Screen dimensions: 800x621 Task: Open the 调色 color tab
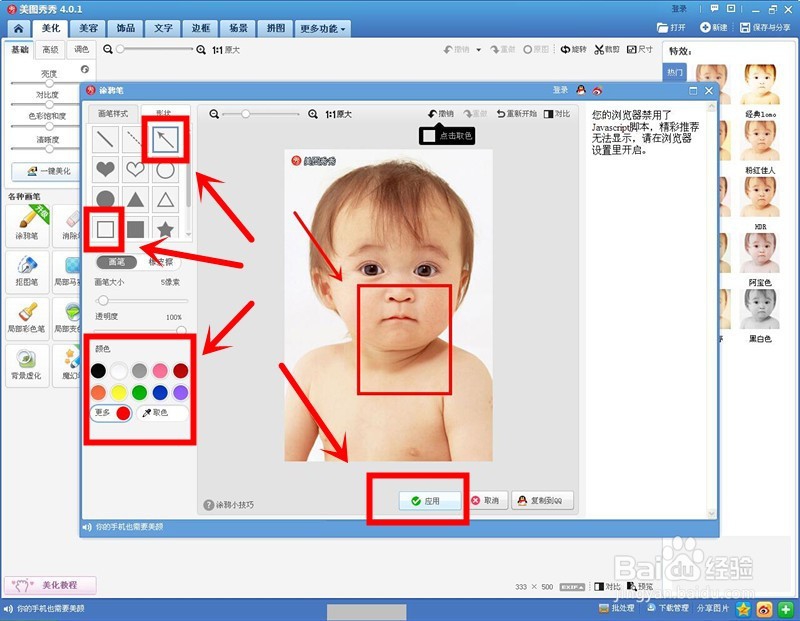tap(81, 49)
